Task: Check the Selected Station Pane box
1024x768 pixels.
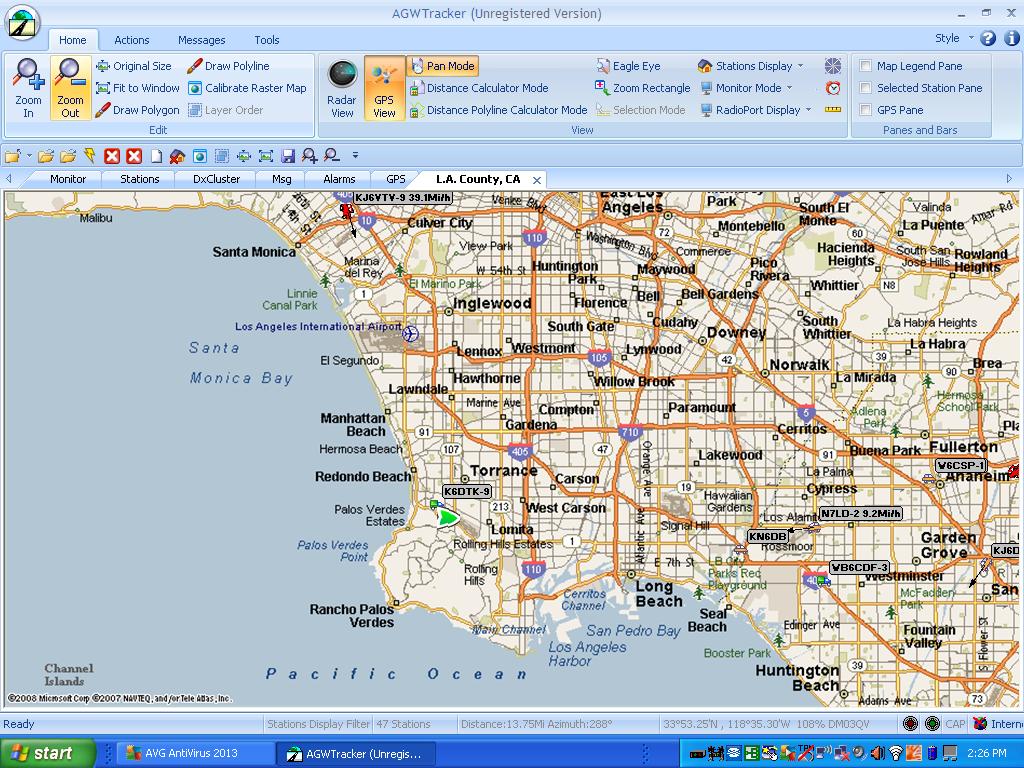Action: pos(866,88)
